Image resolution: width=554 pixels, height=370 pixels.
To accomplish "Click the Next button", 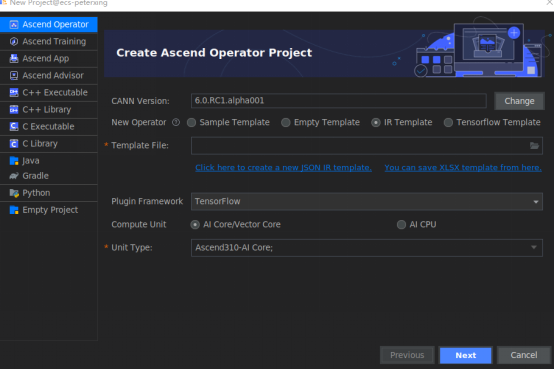I will click(x=465, y=355).
